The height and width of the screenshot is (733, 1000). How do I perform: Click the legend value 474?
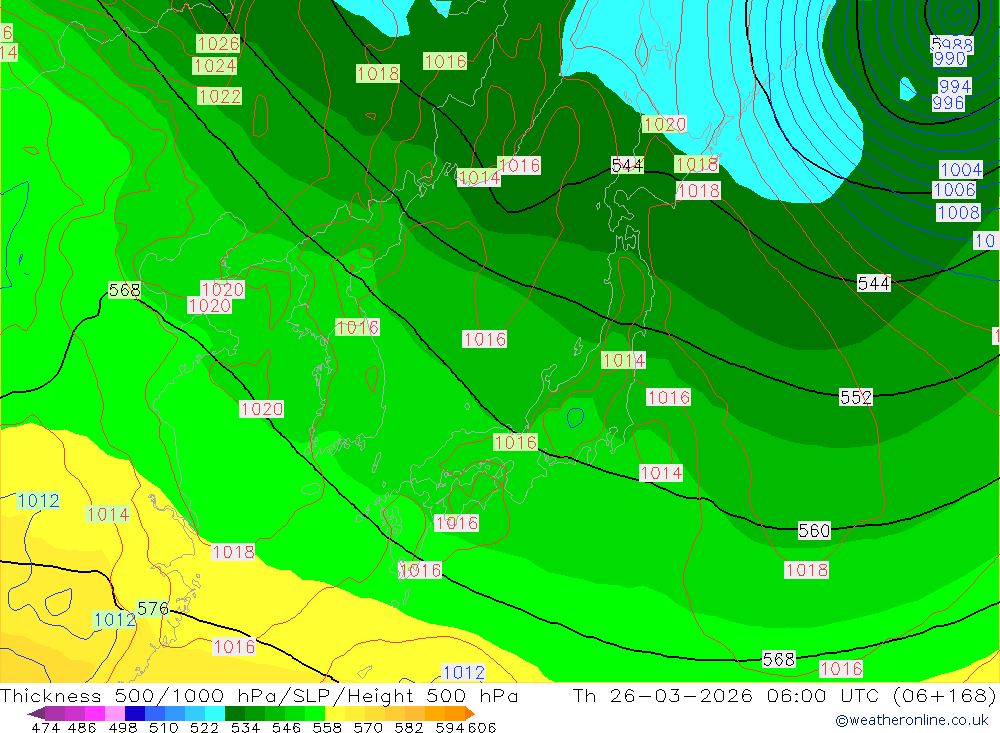[x=45, y=727]
